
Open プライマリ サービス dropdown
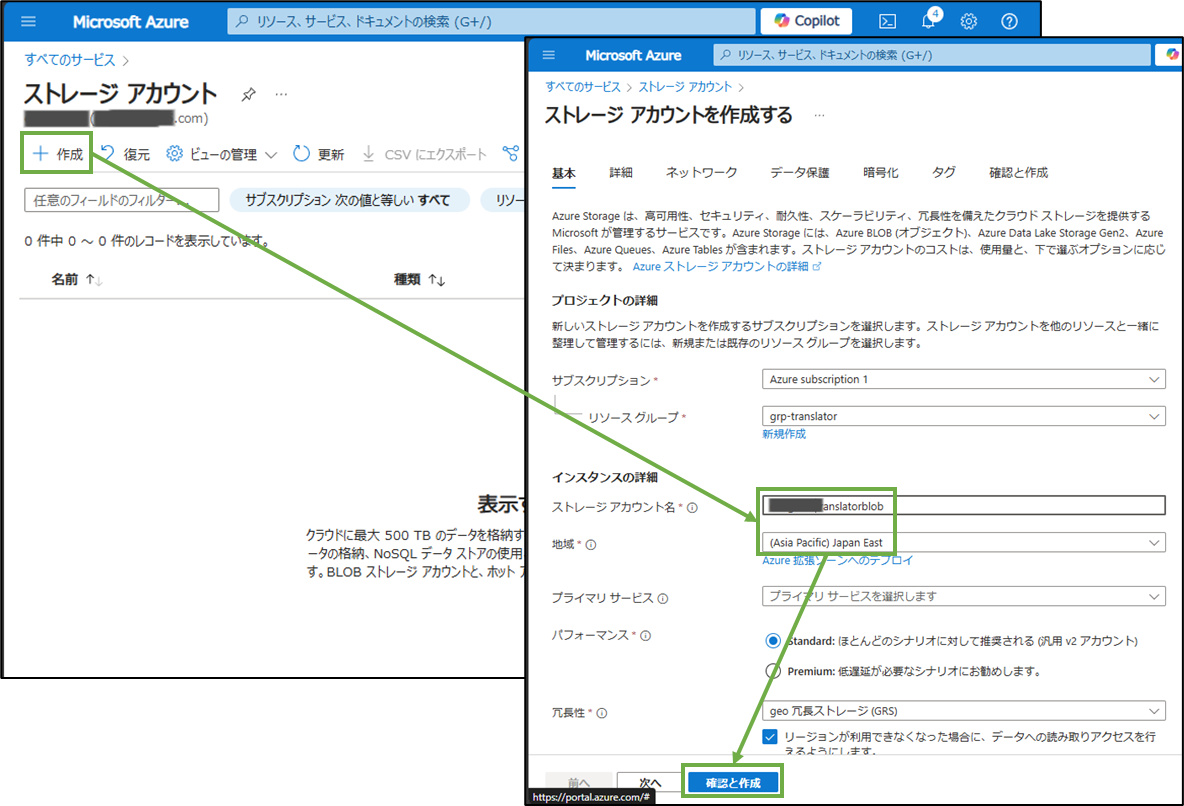[x=964, y=596]
